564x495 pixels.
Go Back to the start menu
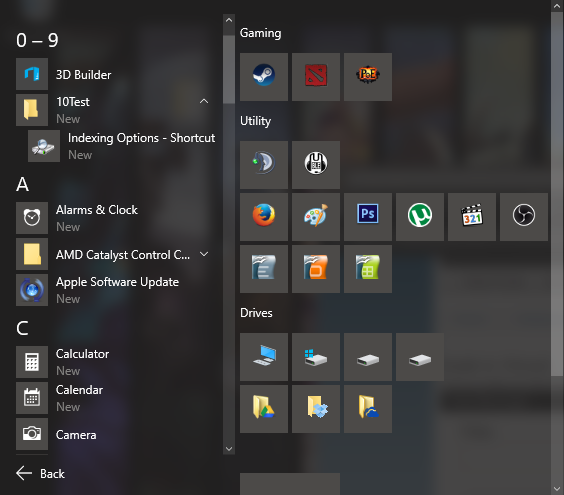pyautogui.click(x=40, y=473)
